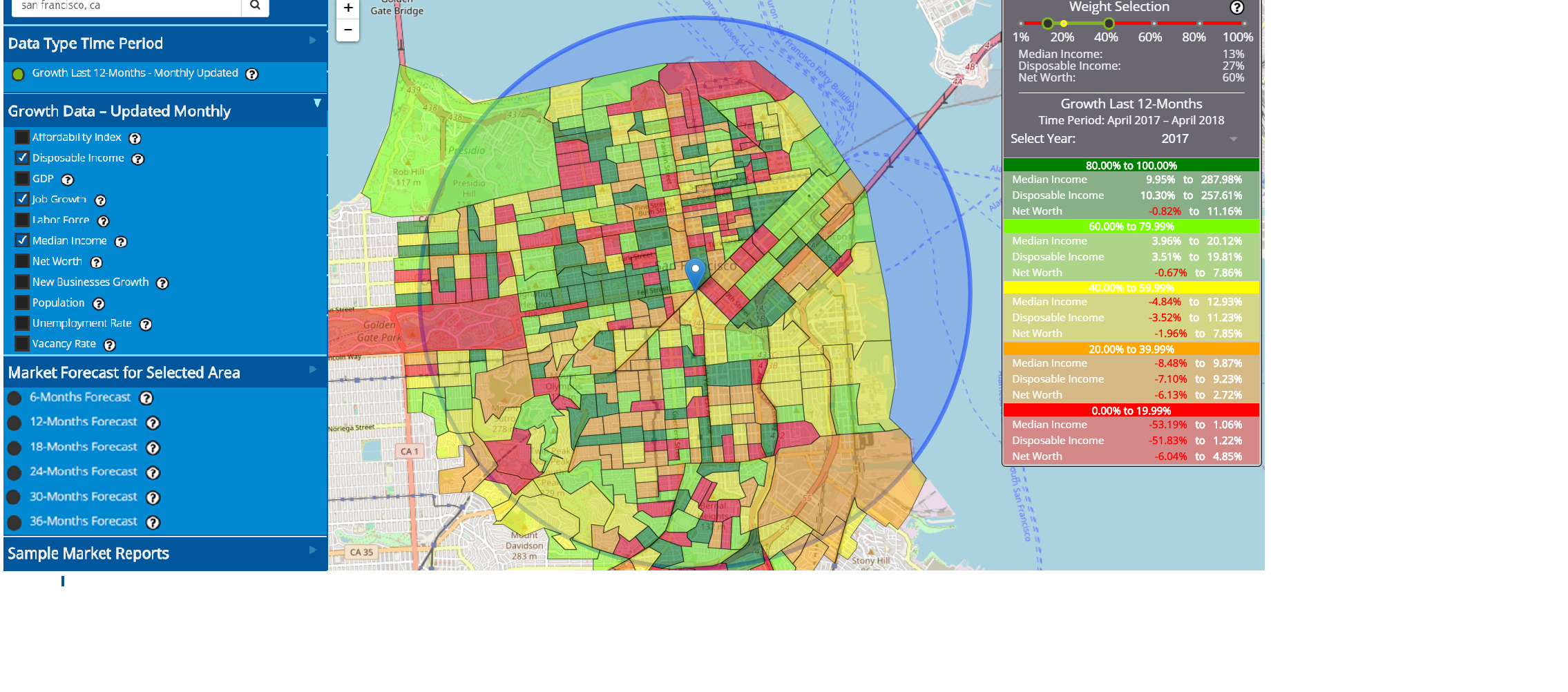Open help icon next to Affordability Index
Screen dimensions: 1568x692
click(135, 138)
